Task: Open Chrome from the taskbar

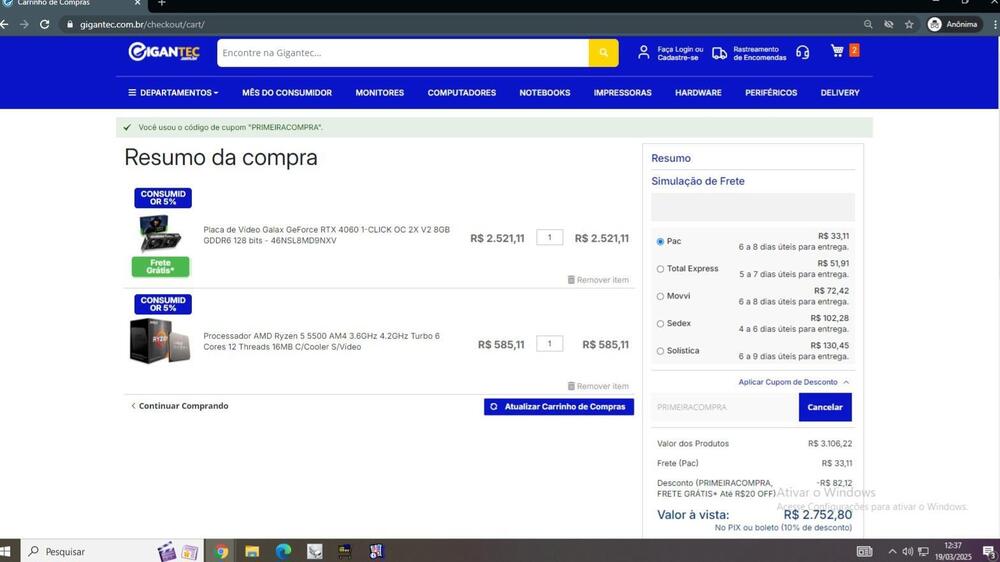Action: coord(221,552)
